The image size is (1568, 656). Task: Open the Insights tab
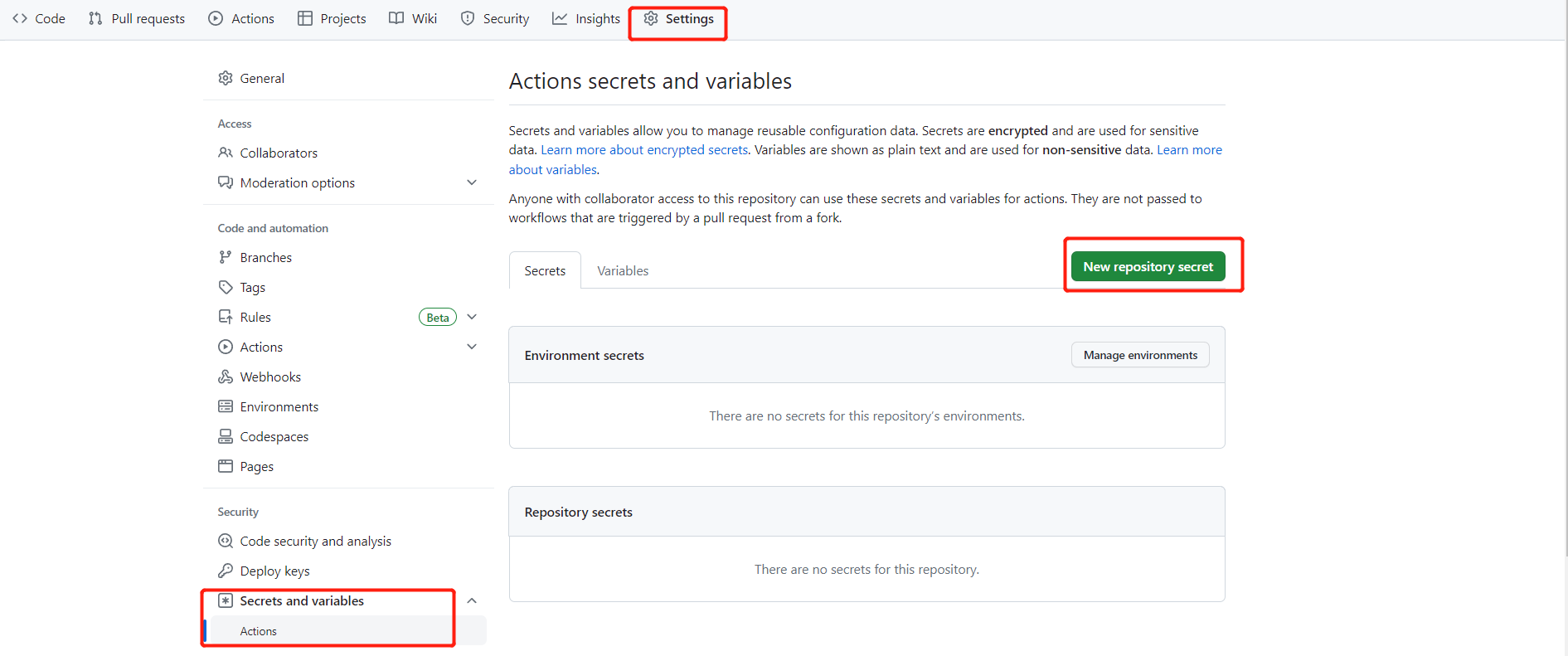coord(586,18)
